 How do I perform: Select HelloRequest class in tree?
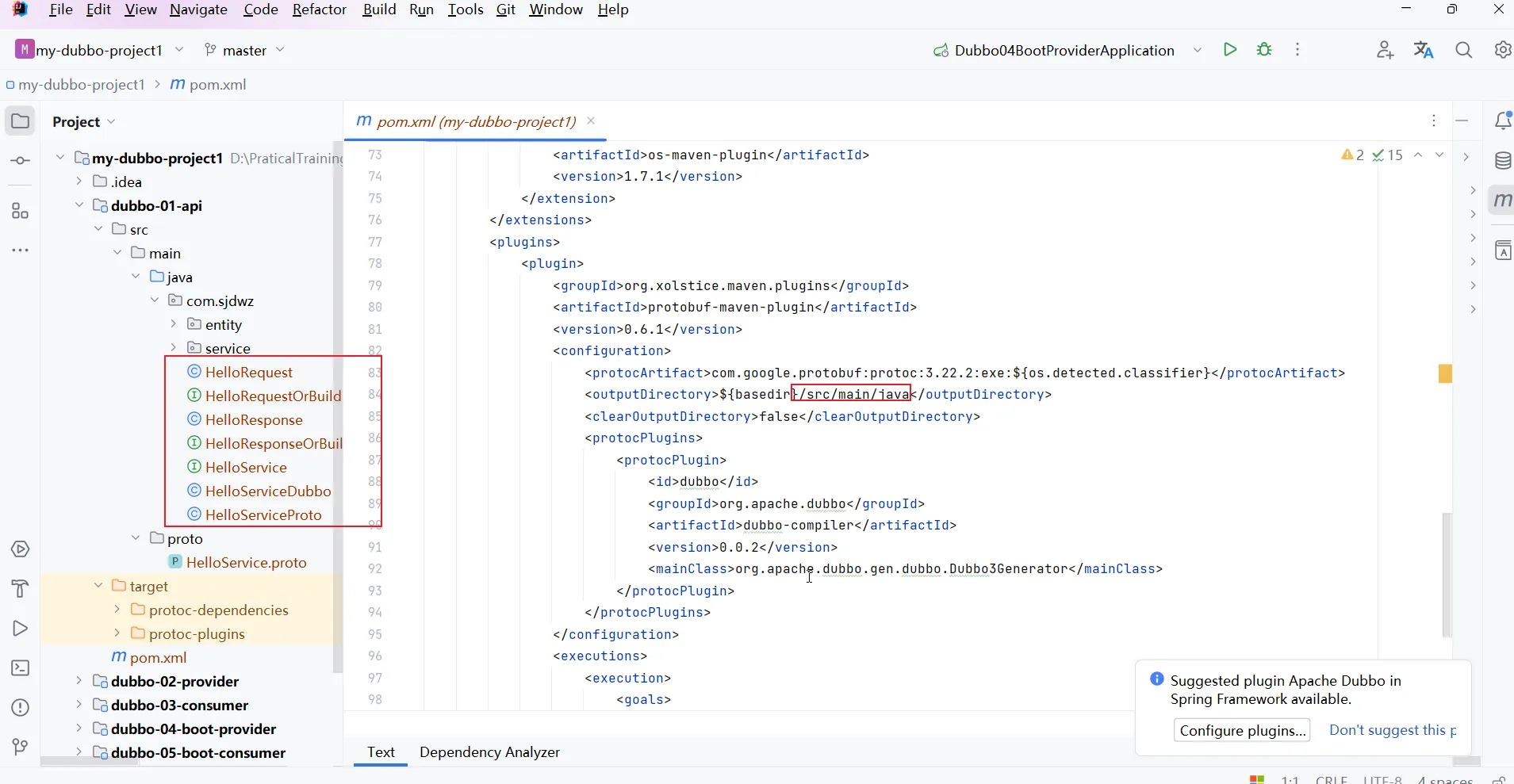[249, 372]
